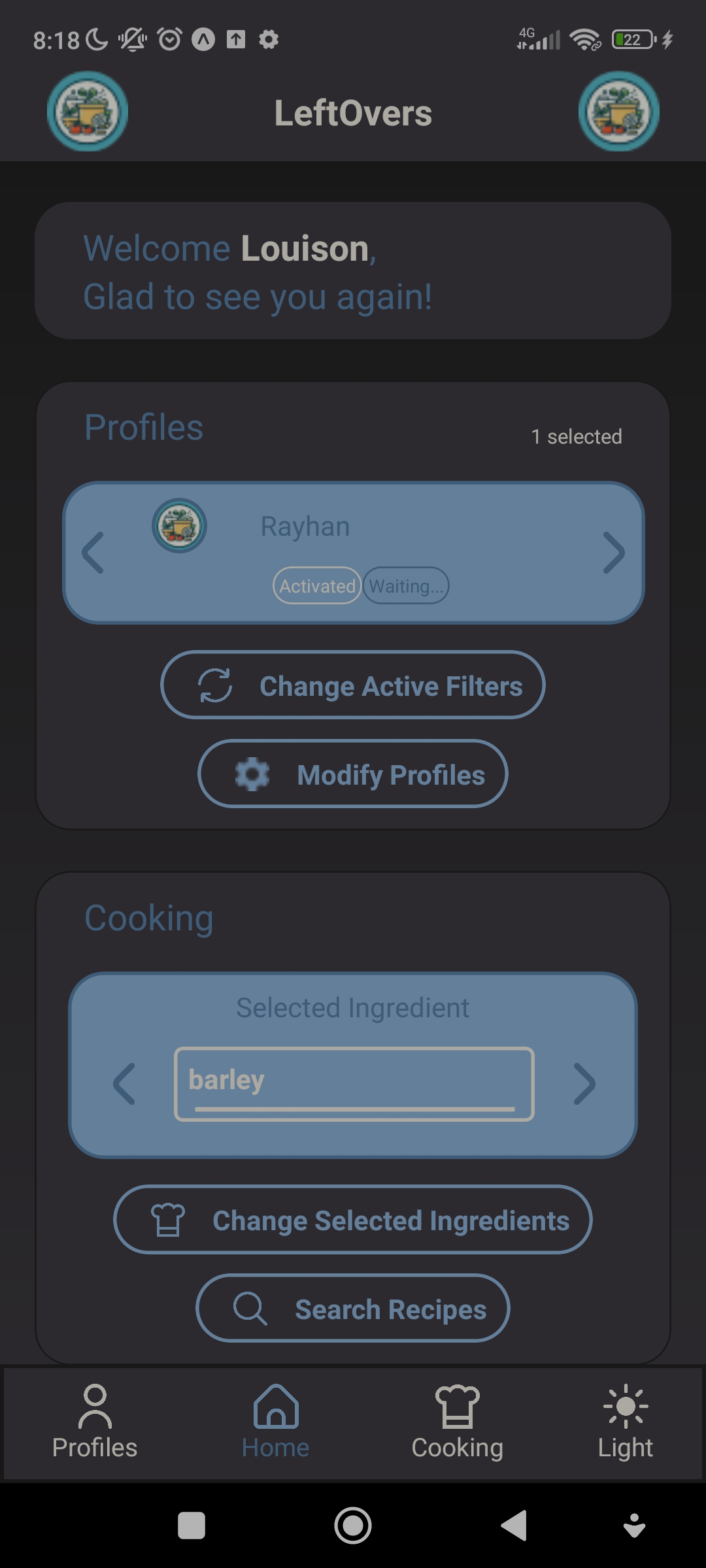The image size is (706, 1568).
Task: Open the Profiles tab in bottom navigation
Action: click(x=95, y=1422)
